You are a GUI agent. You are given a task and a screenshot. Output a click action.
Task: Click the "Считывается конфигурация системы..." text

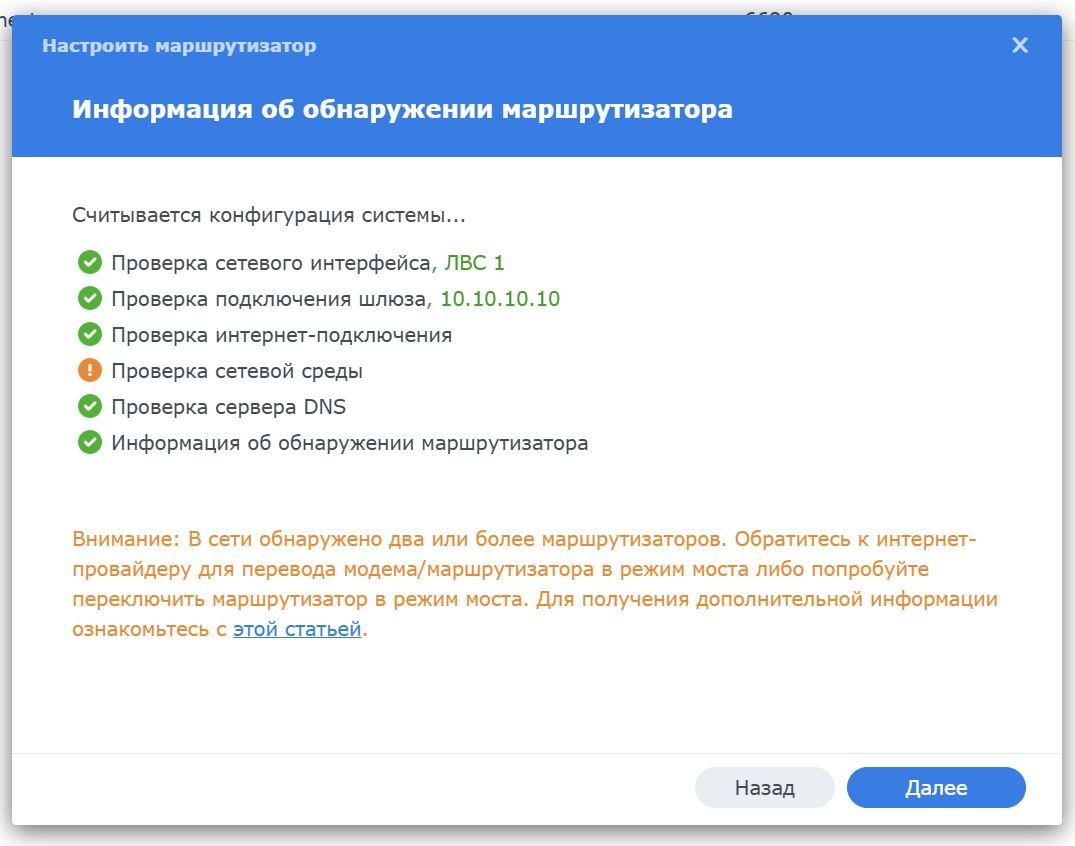[269, 215]
